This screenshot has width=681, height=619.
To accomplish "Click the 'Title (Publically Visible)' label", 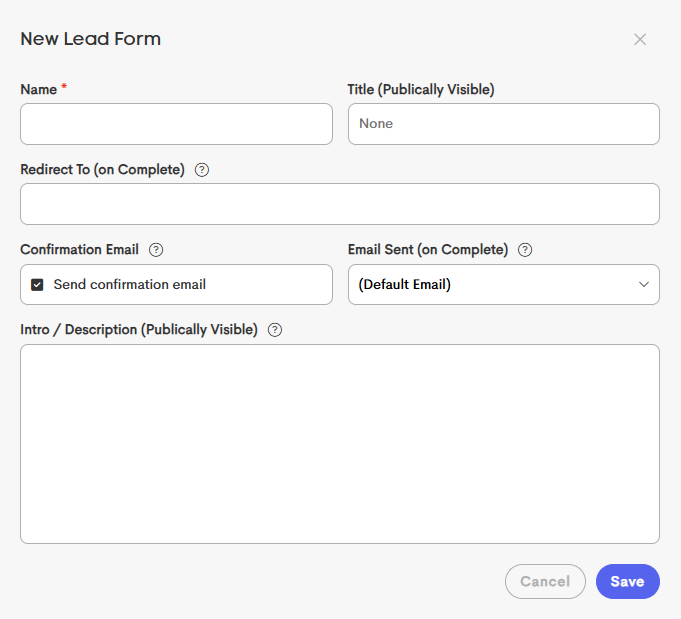I will (x=421, y=90).
